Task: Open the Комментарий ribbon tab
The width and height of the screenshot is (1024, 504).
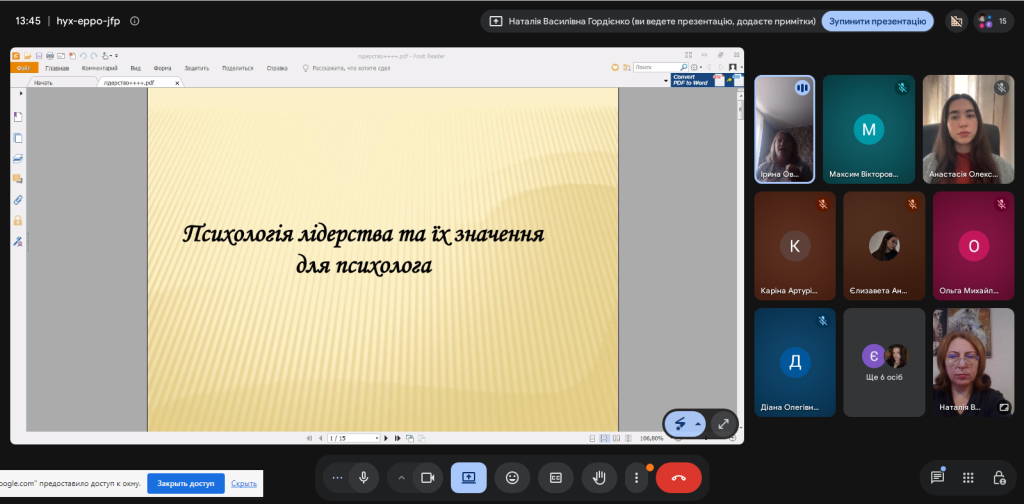Action: (x=99, y=68)
